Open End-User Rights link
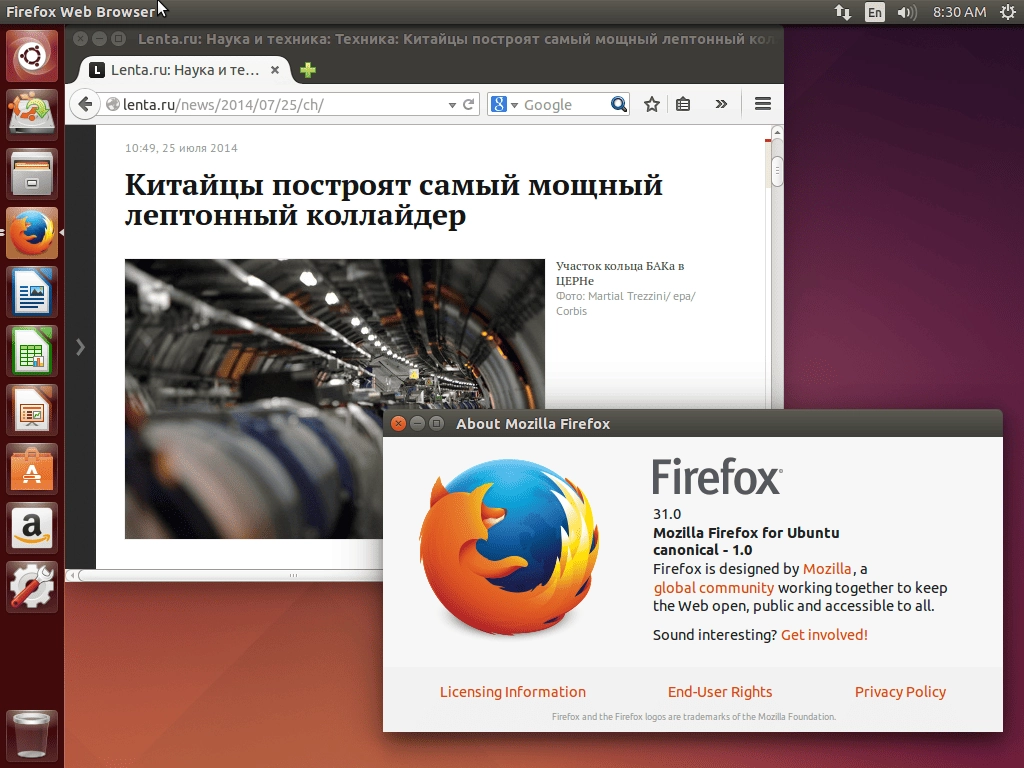The image size is (1024, 768). [x=720, y=692]
